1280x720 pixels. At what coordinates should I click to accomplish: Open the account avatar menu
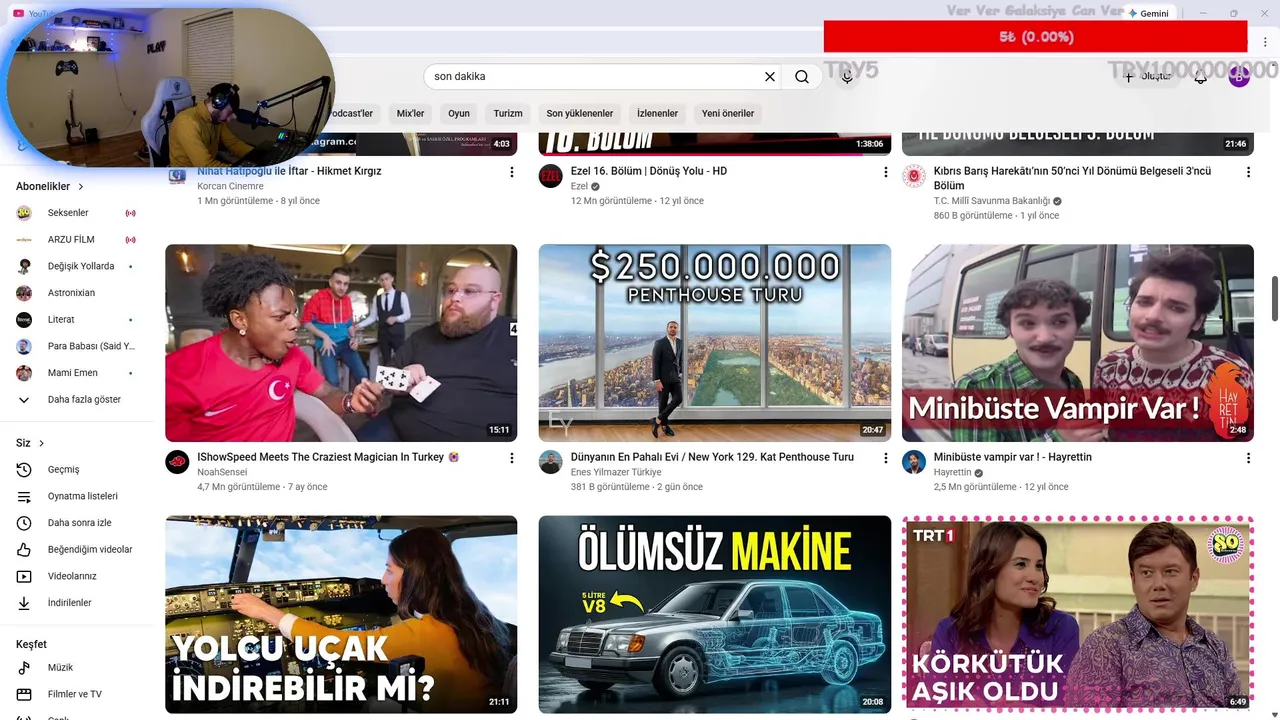[1239, 77]
